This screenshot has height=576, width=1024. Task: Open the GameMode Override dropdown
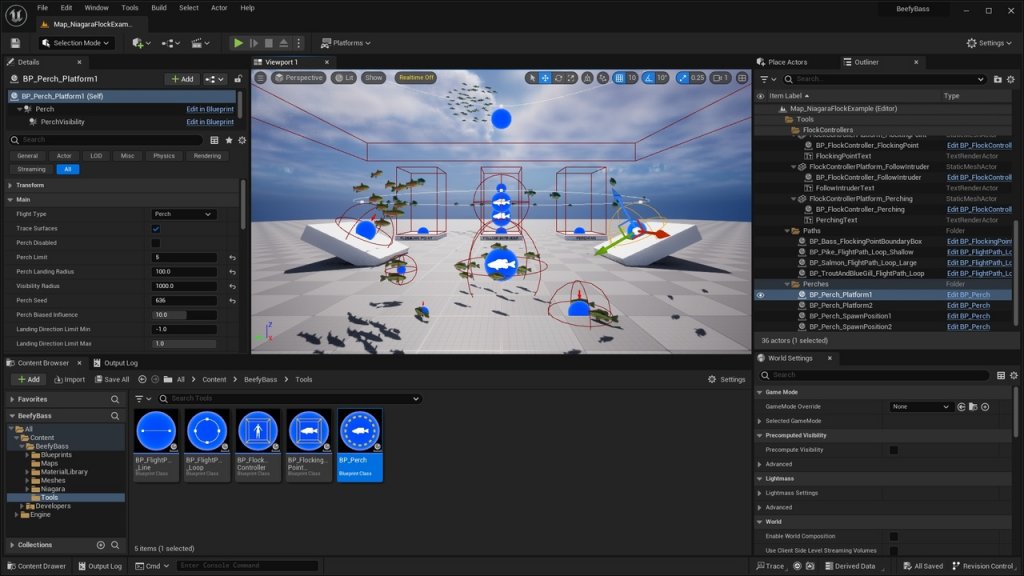click(x=920, y=407)
